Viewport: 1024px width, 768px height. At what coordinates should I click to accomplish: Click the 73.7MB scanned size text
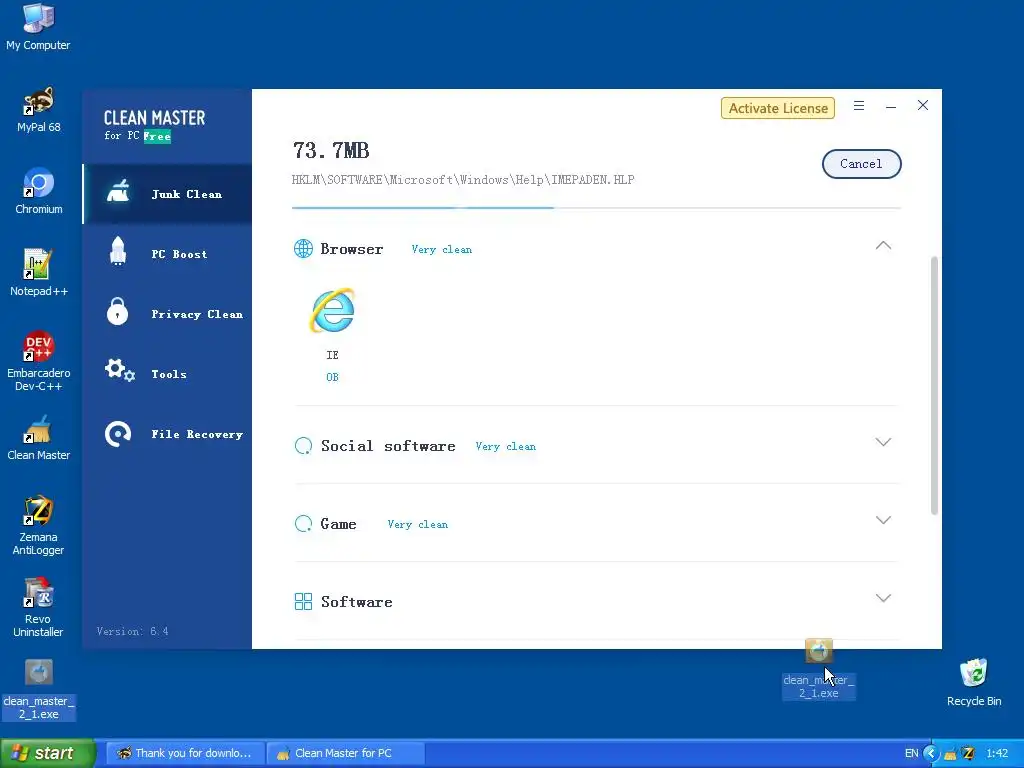coord(331,151)
